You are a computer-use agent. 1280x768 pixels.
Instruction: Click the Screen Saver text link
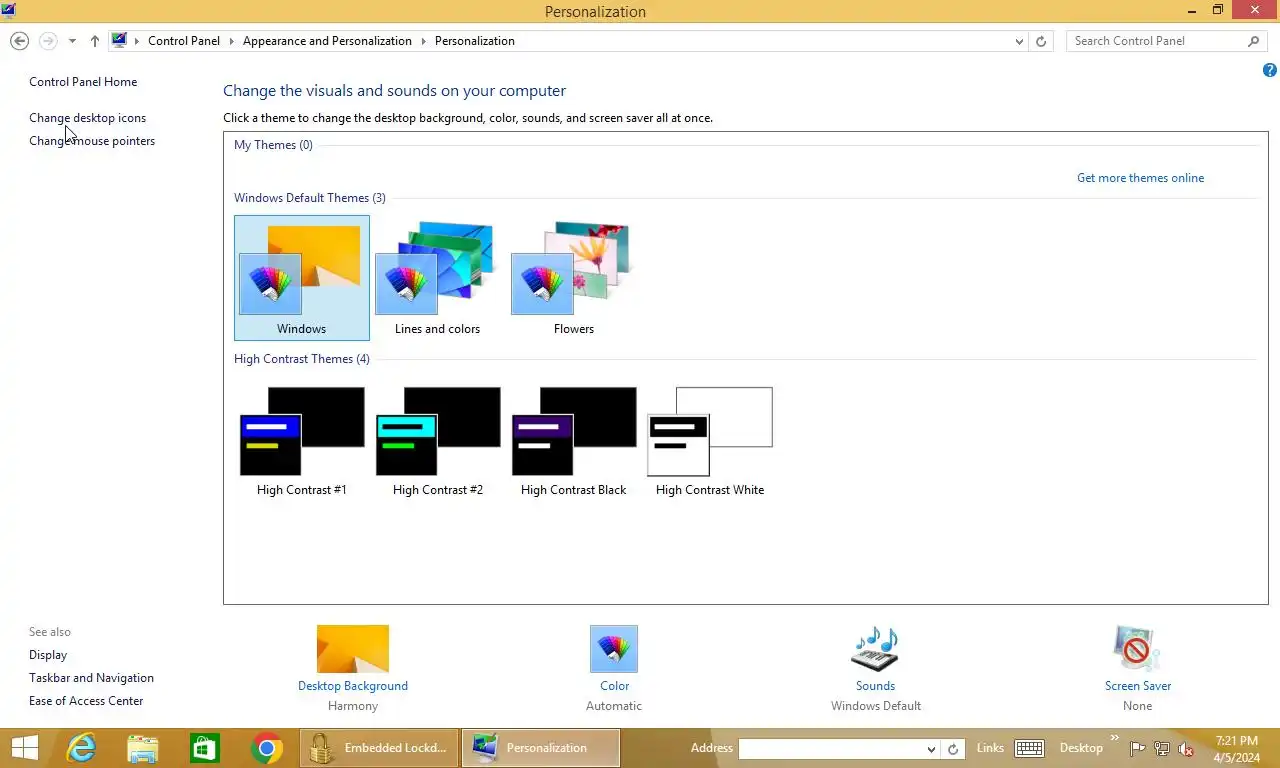pyautogui.click(x=1138, y=686)
